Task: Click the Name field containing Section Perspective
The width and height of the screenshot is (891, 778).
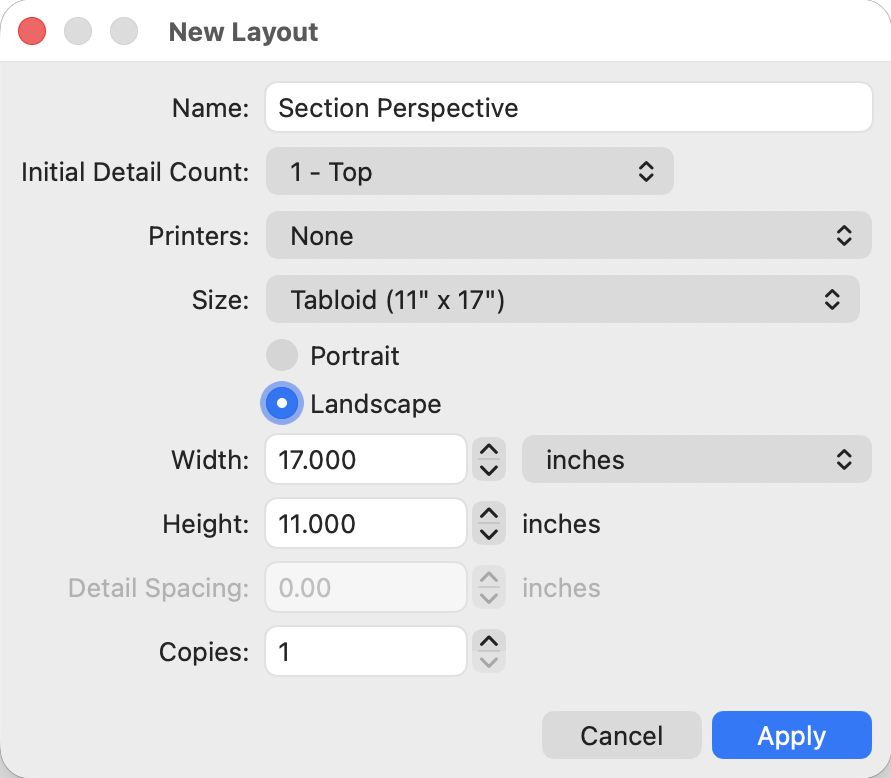Action: pyautogui.click(x=569, y=107)
